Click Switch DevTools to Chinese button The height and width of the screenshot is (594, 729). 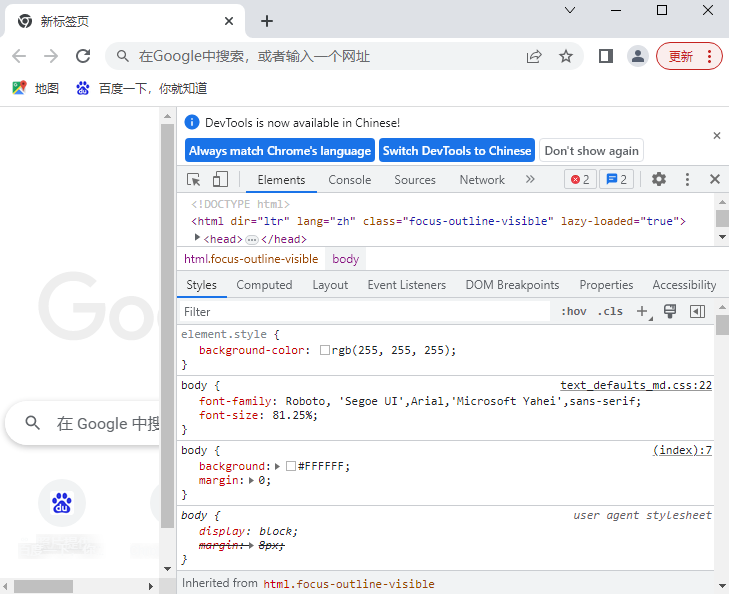point(457,151)
